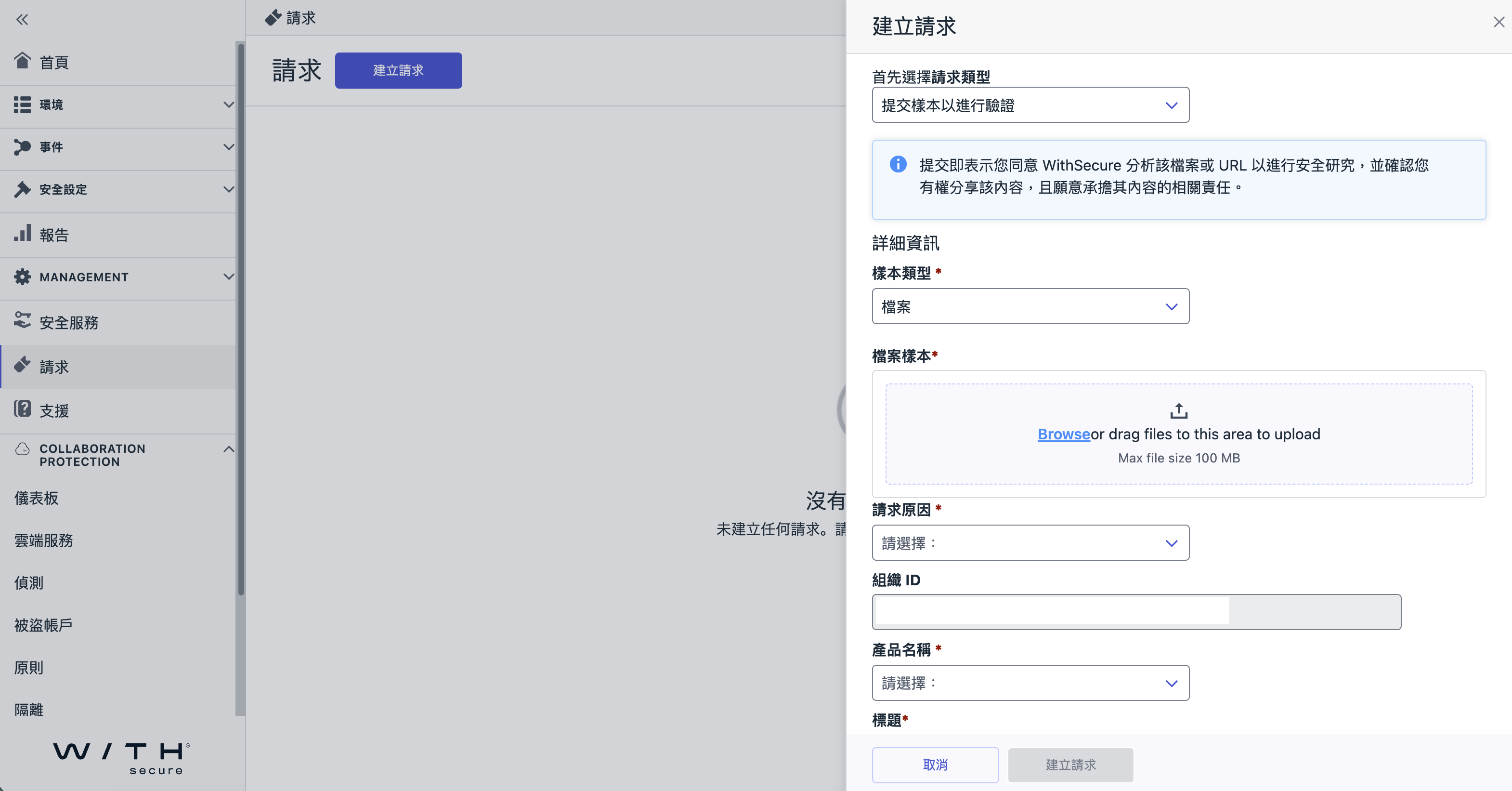Viewport: 1512px width, 791px height.
Task: Close the 建立請求 panel with X
Action: click(x=1499, y=22)
